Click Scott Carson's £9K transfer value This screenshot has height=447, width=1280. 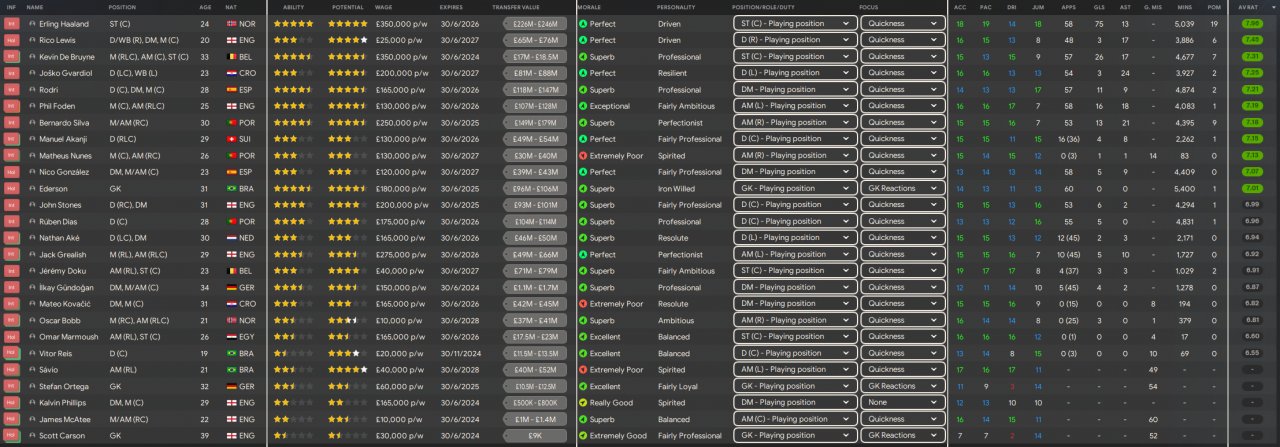[x=534, y=436]
